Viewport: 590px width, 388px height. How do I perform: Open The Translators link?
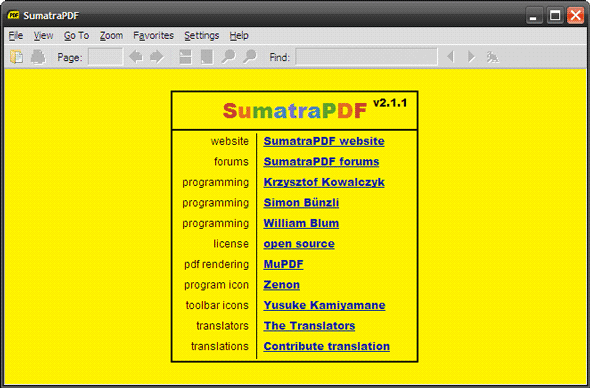[x=309, y=326]
